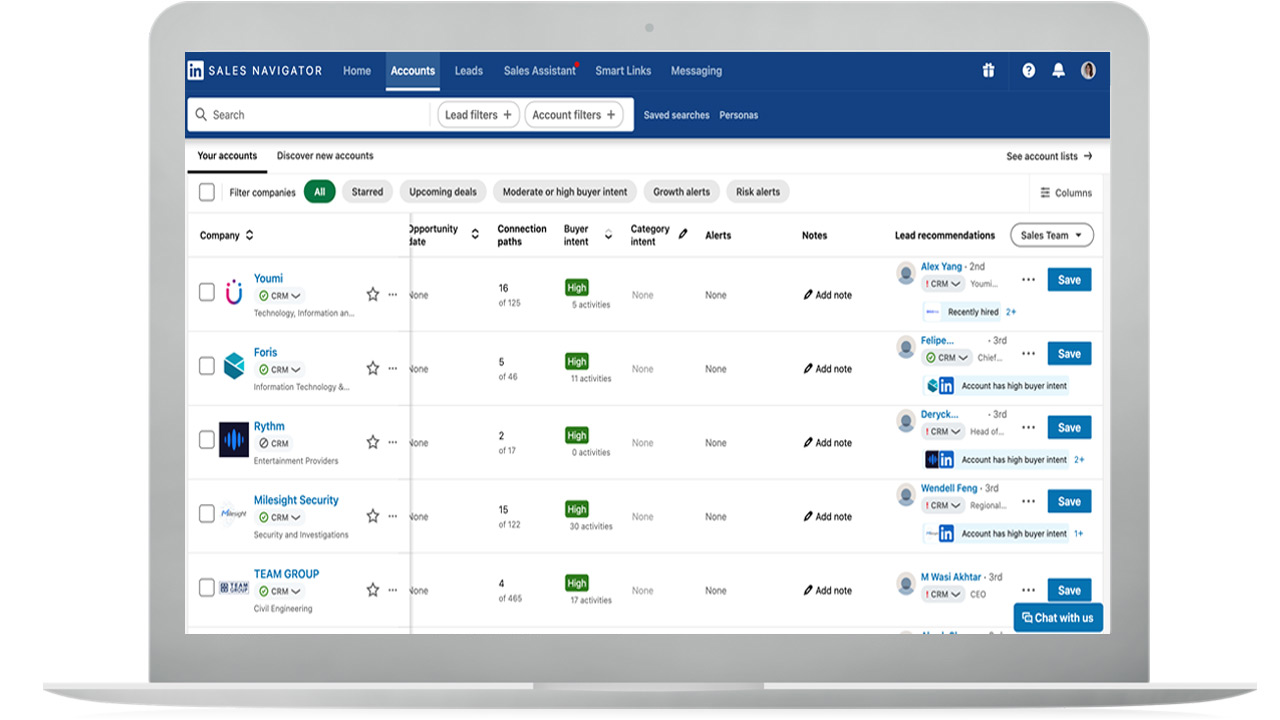
Task: Toggle the Risk alerts filter pill
Action: coord(758,192)
